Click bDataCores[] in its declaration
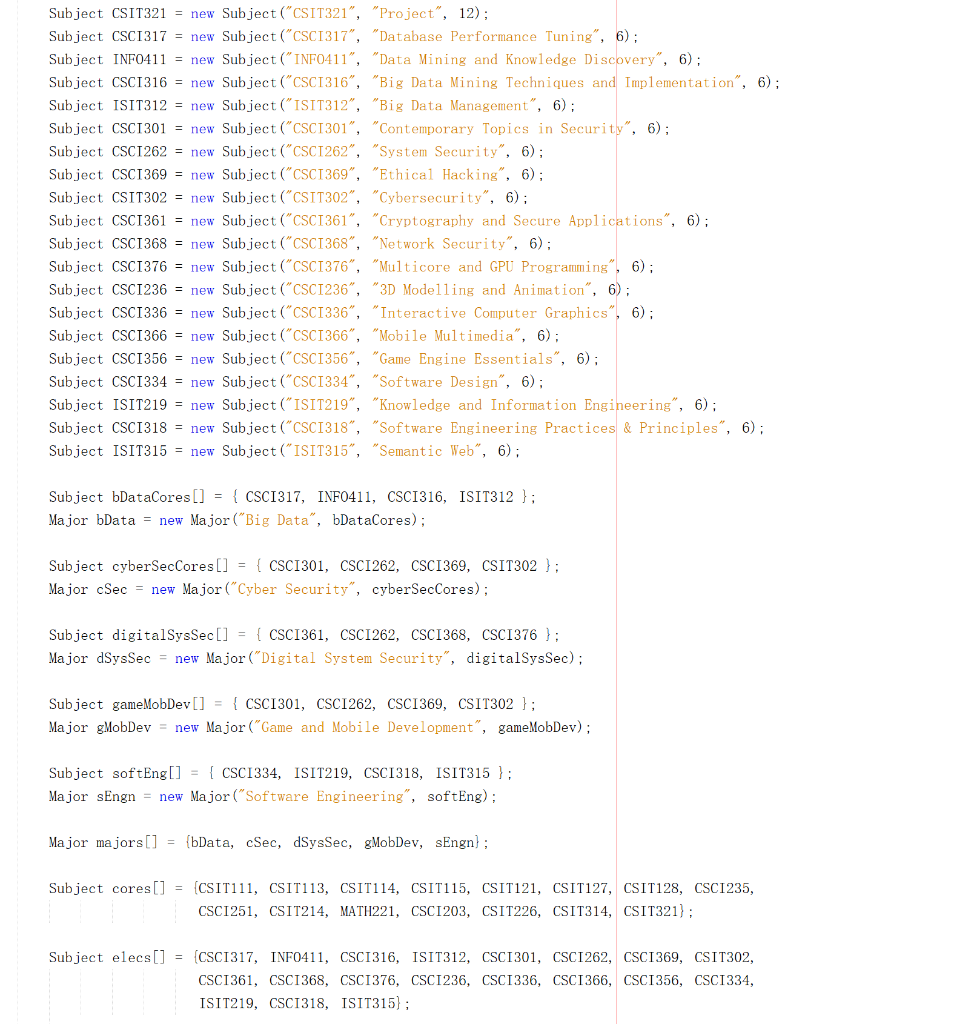Screen dimensions: 954x1024 [x=159, y=498]
